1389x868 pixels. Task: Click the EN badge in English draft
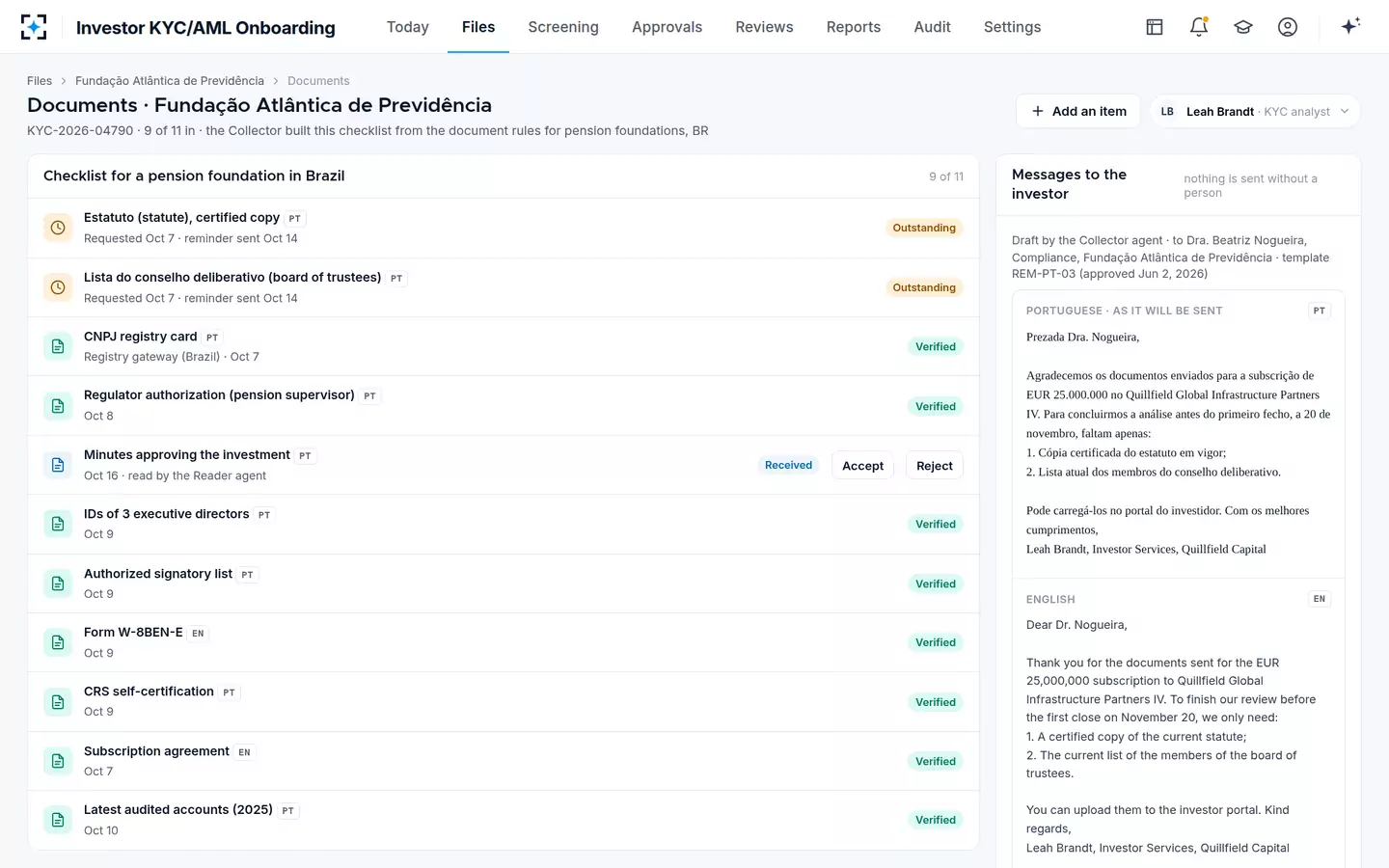[1319, 599]
